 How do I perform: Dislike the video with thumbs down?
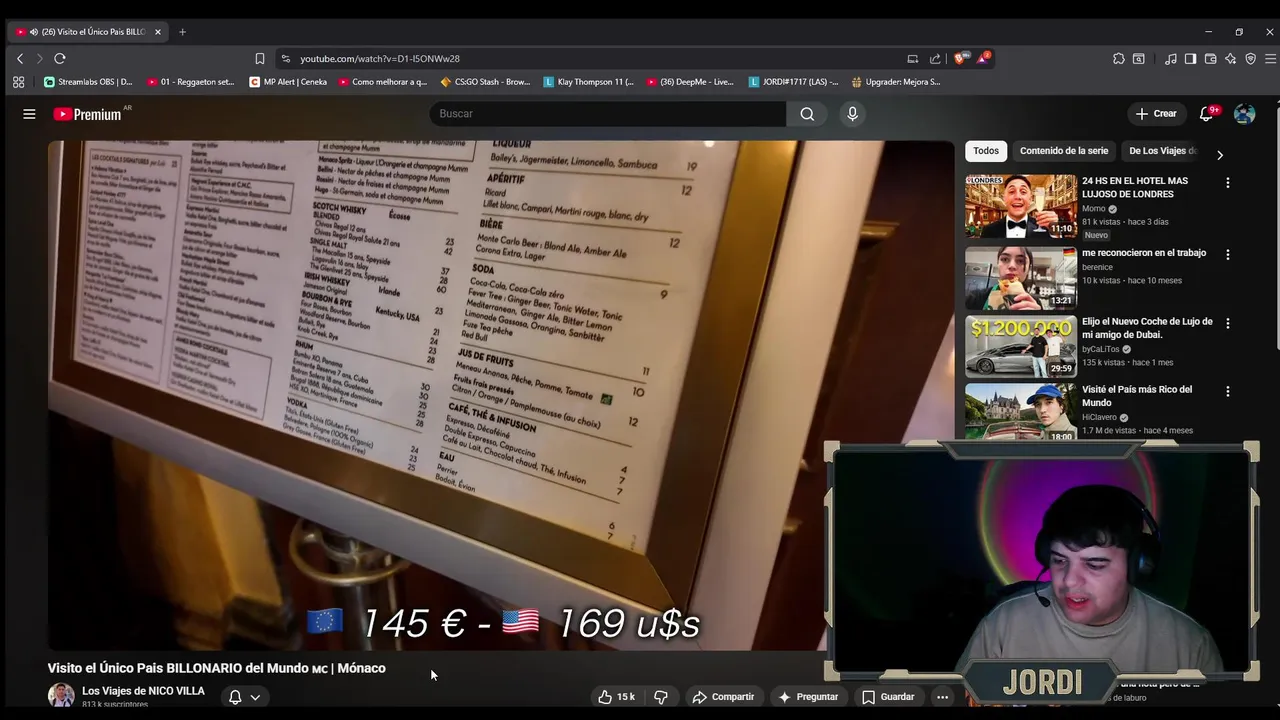point(661,697)
